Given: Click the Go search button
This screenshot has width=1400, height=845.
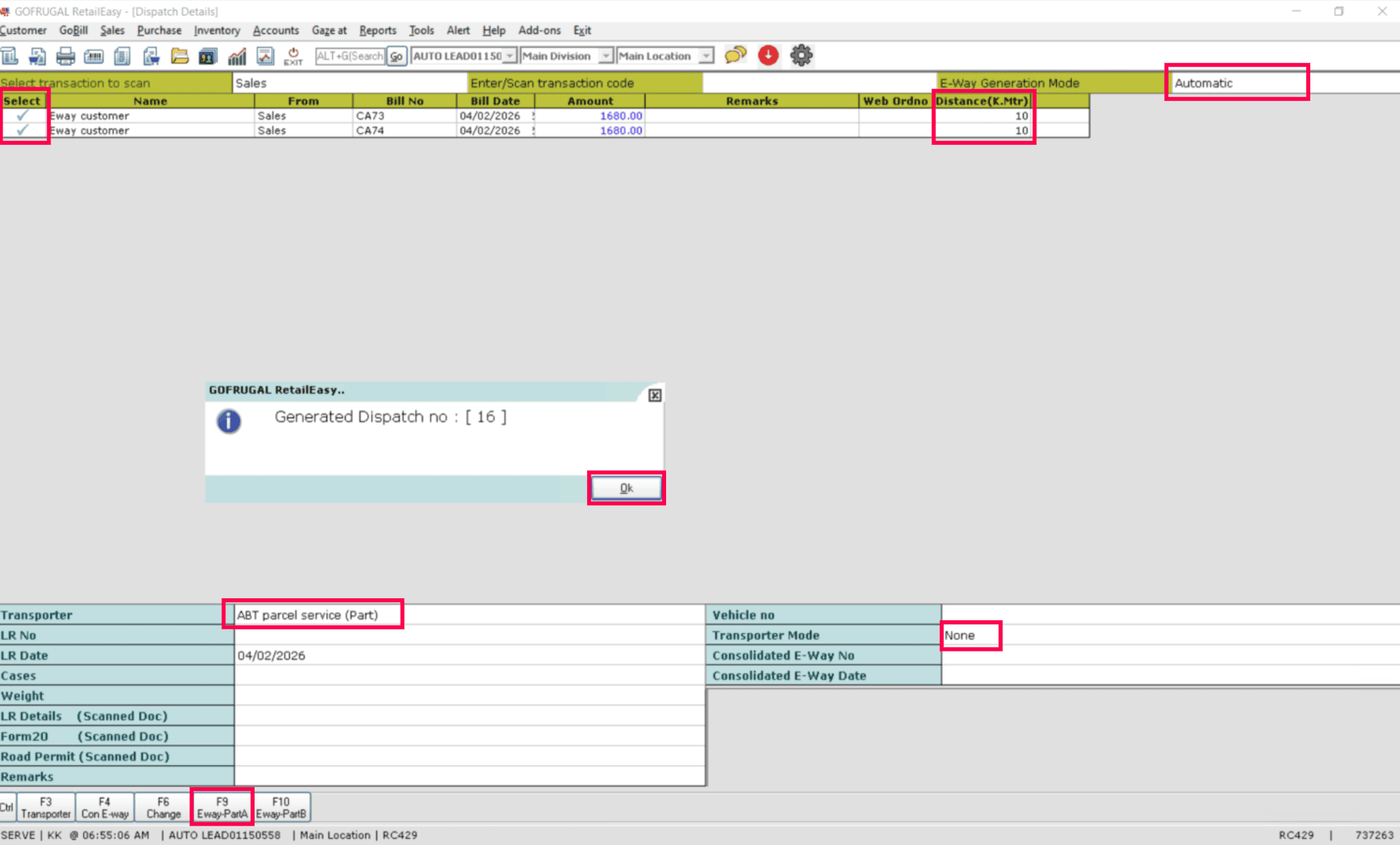Looking at the screenshot, I should (x=396, y=57).
